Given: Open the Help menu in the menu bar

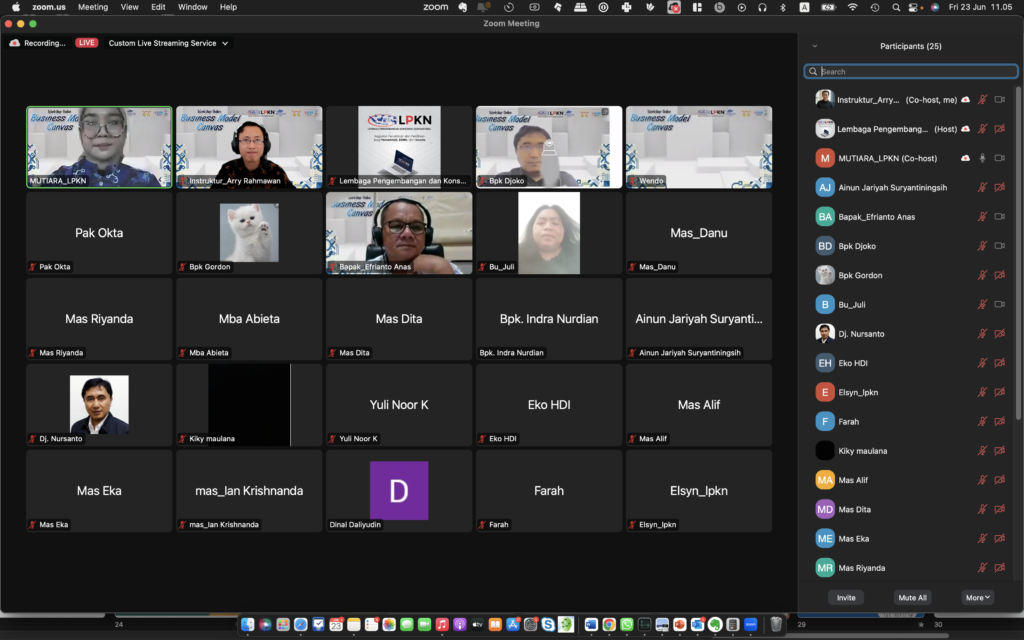Looking at the screenshot, I should pos(228,7).
